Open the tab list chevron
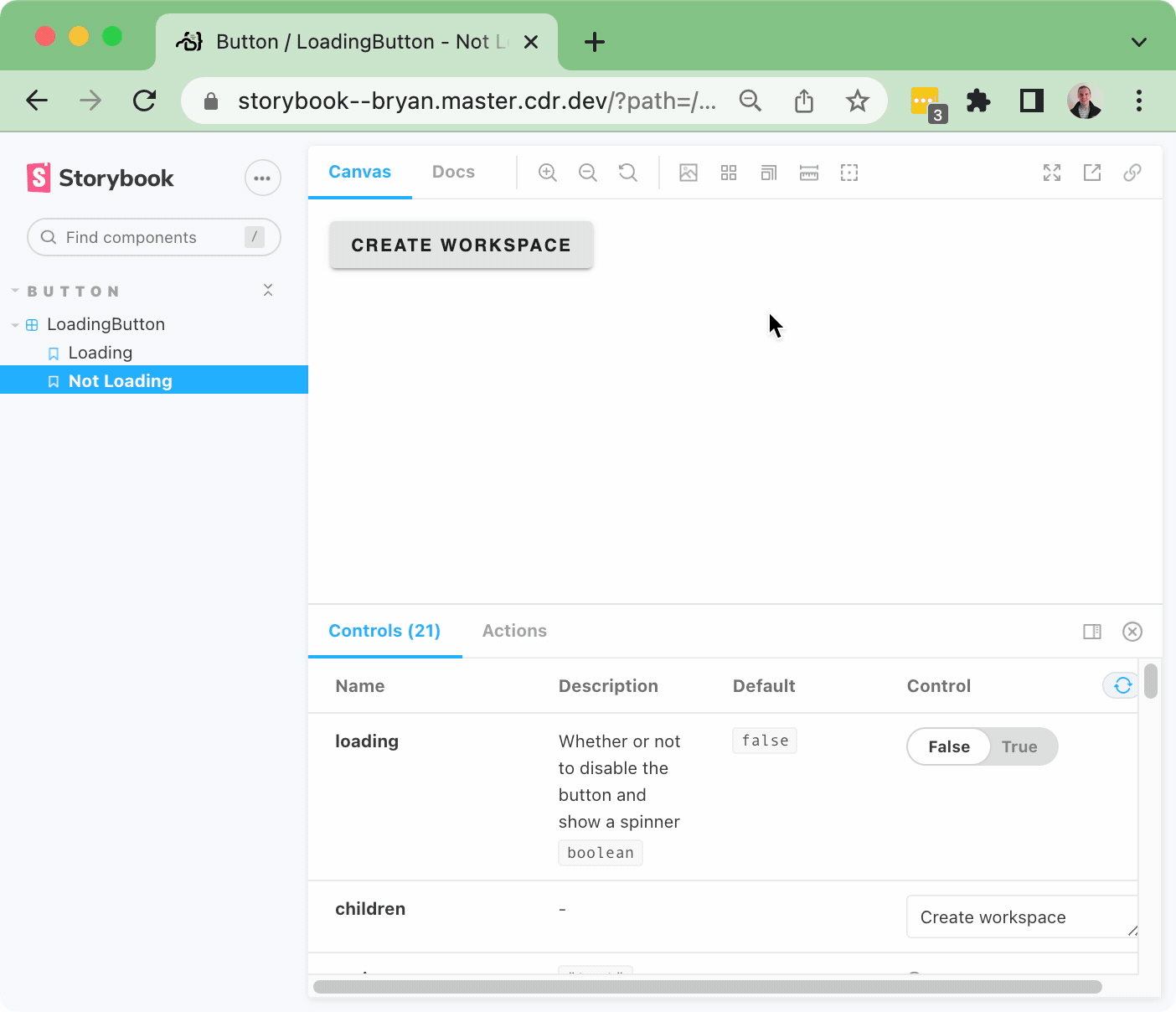Screen dimensions: 1176x1012 pyautogui.click(x=1139, y=42)
